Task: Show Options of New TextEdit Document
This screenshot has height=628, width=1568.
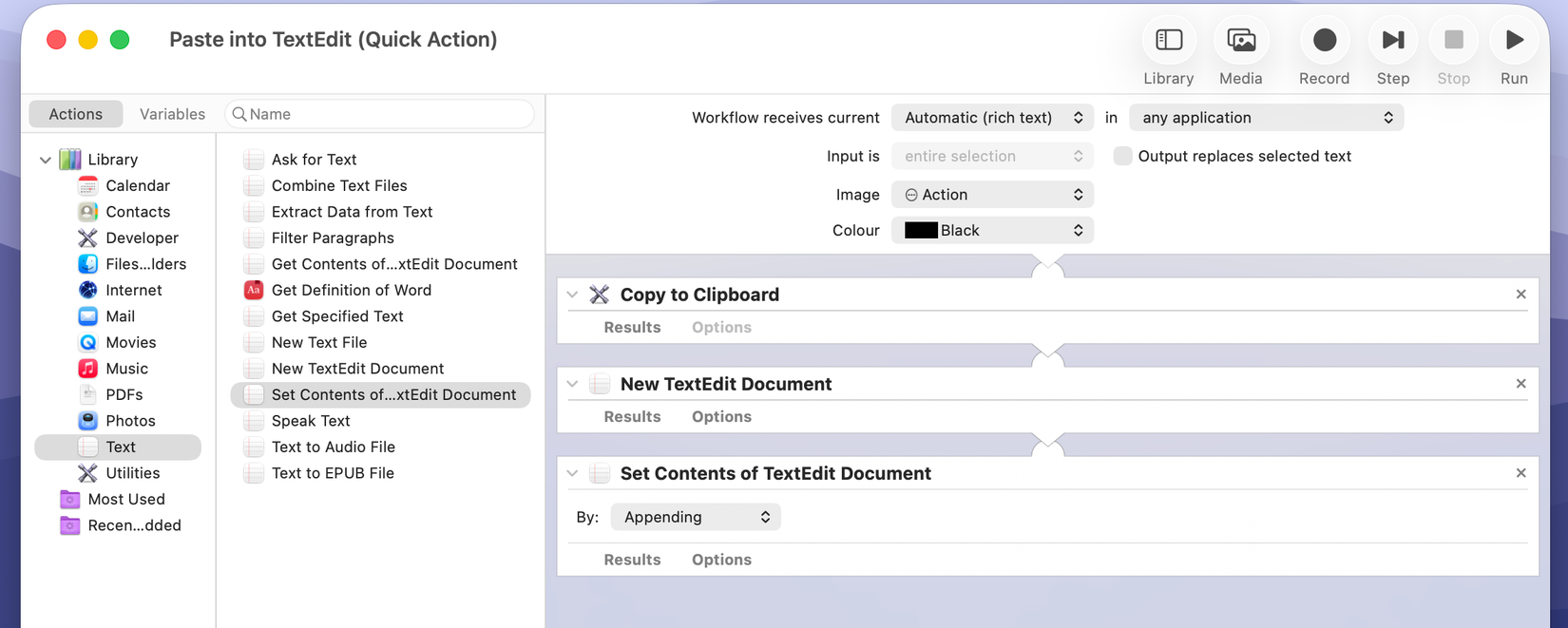Action: coord(721,416)
